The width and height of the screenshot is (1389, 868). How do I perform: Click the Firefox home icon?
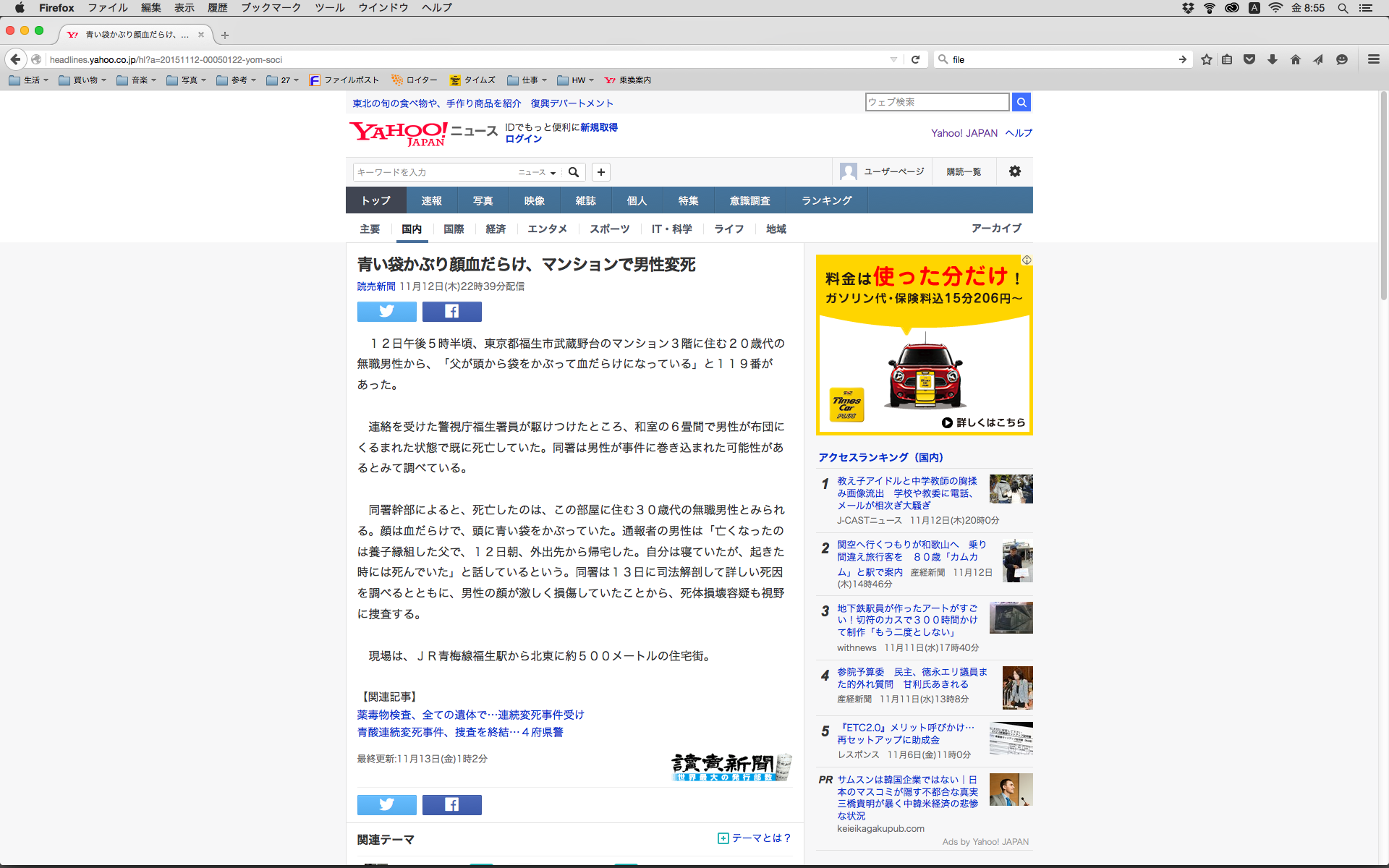tap(1295, 59)
